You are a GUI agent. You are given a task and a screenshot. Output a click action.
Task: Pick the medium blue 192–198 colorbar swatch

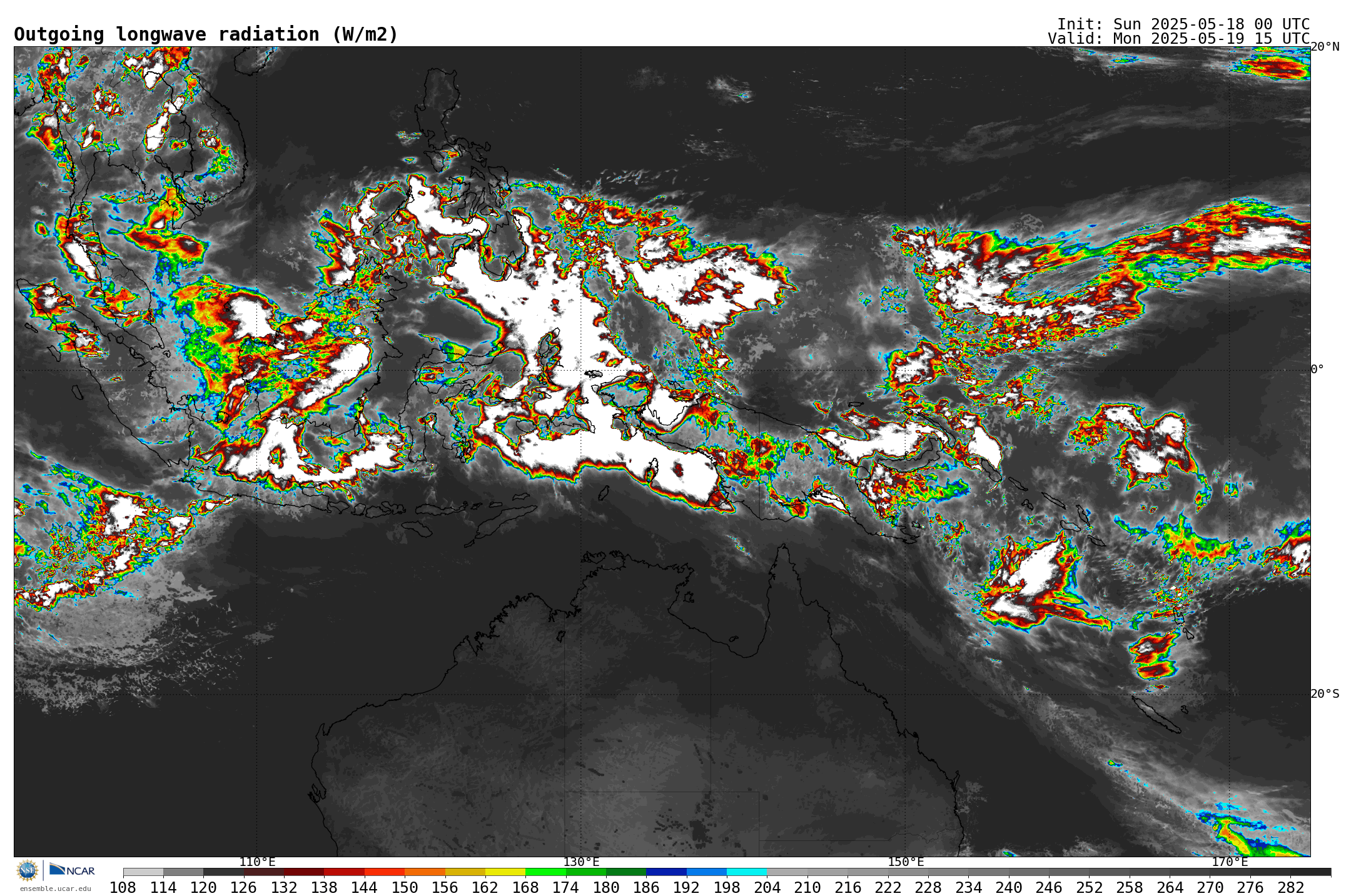(707, 872)
